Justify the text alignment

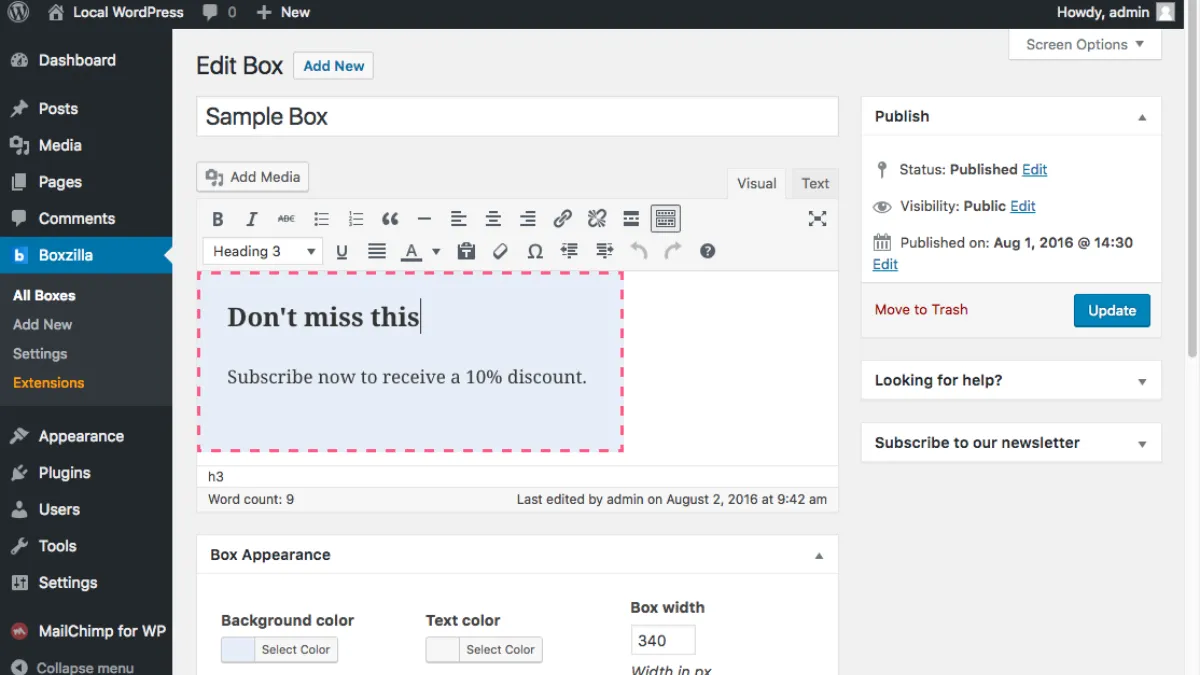pos(377,252)
